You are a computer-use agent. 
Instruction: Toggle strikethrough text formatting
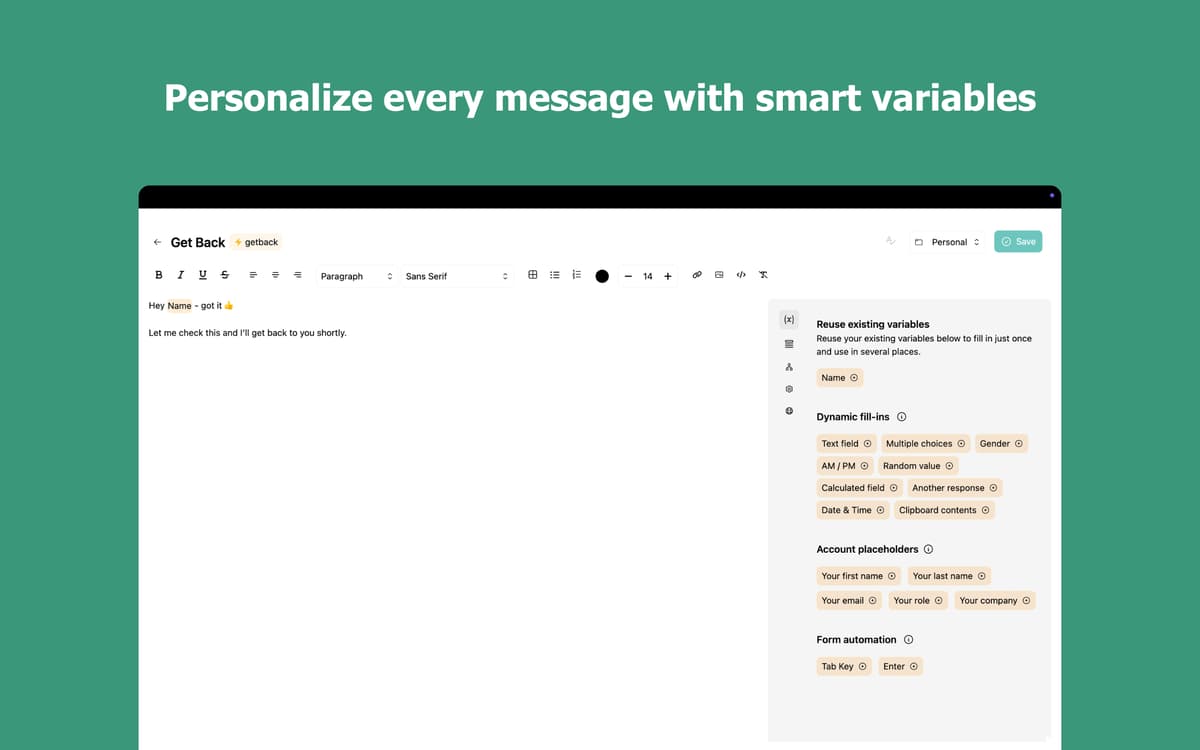[x=224, y=275]
